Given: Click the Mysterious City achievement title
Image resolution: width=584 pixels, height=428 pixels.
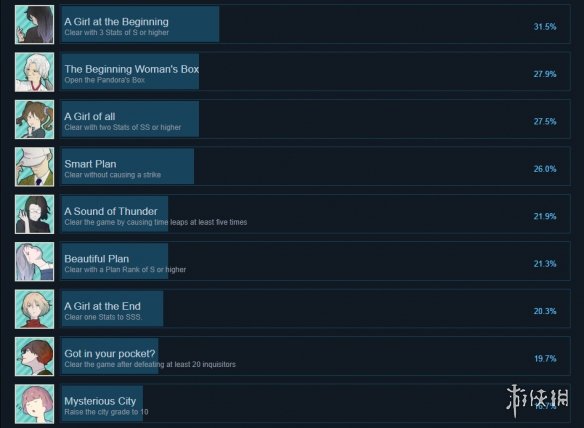Looking at the screenshot, I should pos(100,401).
